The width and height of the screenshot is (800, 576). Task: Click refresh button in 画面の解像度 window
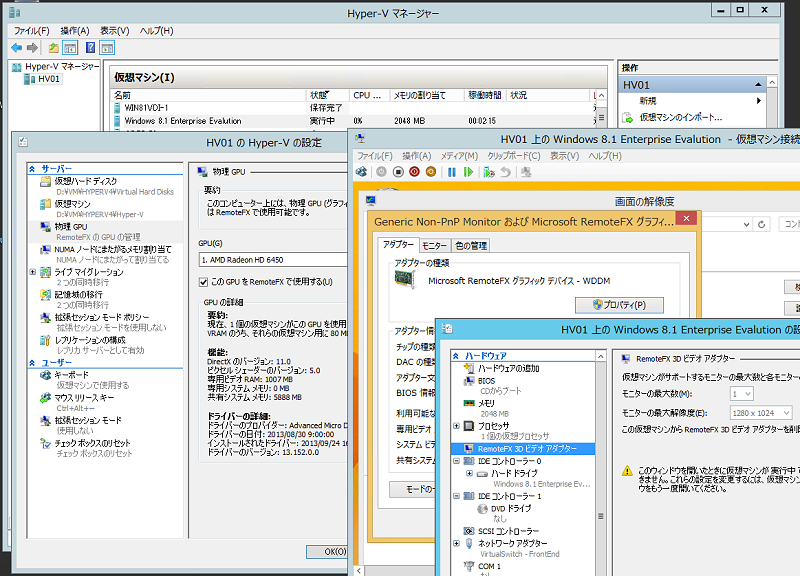[x=762, y=224]
